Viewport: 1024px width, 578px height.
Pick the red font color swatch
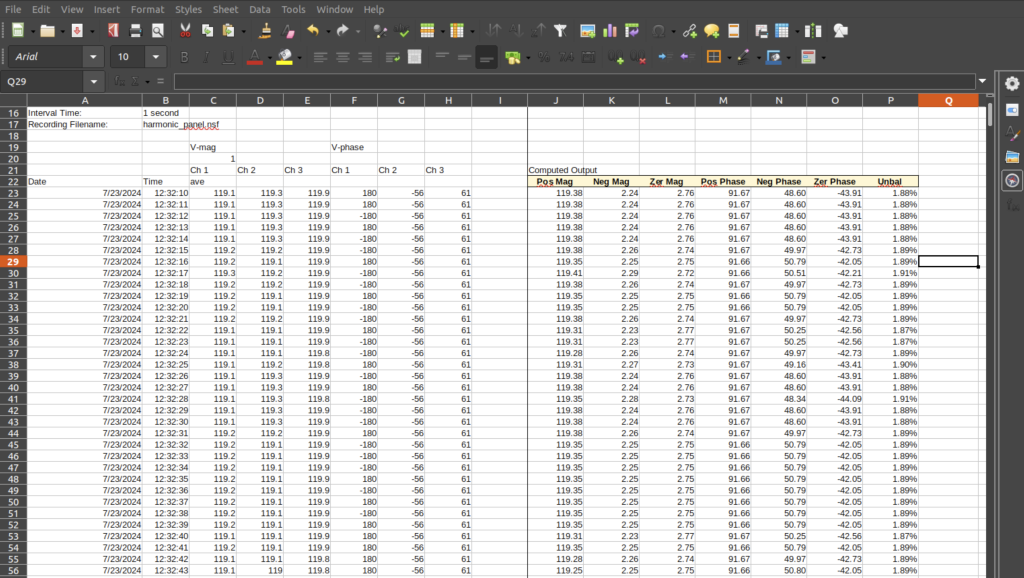point(253,62)
